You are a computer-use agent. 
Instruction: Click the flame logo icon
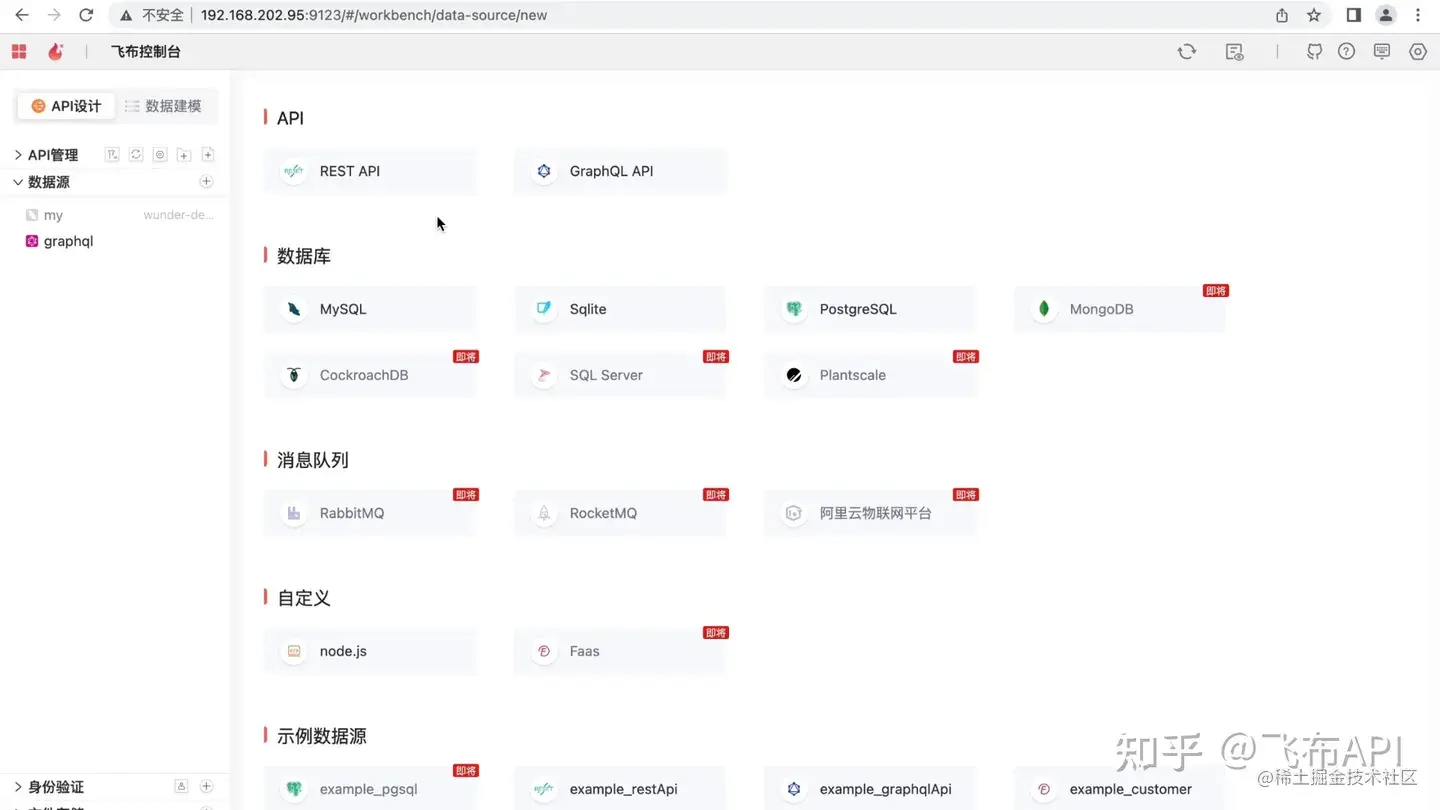56,52
